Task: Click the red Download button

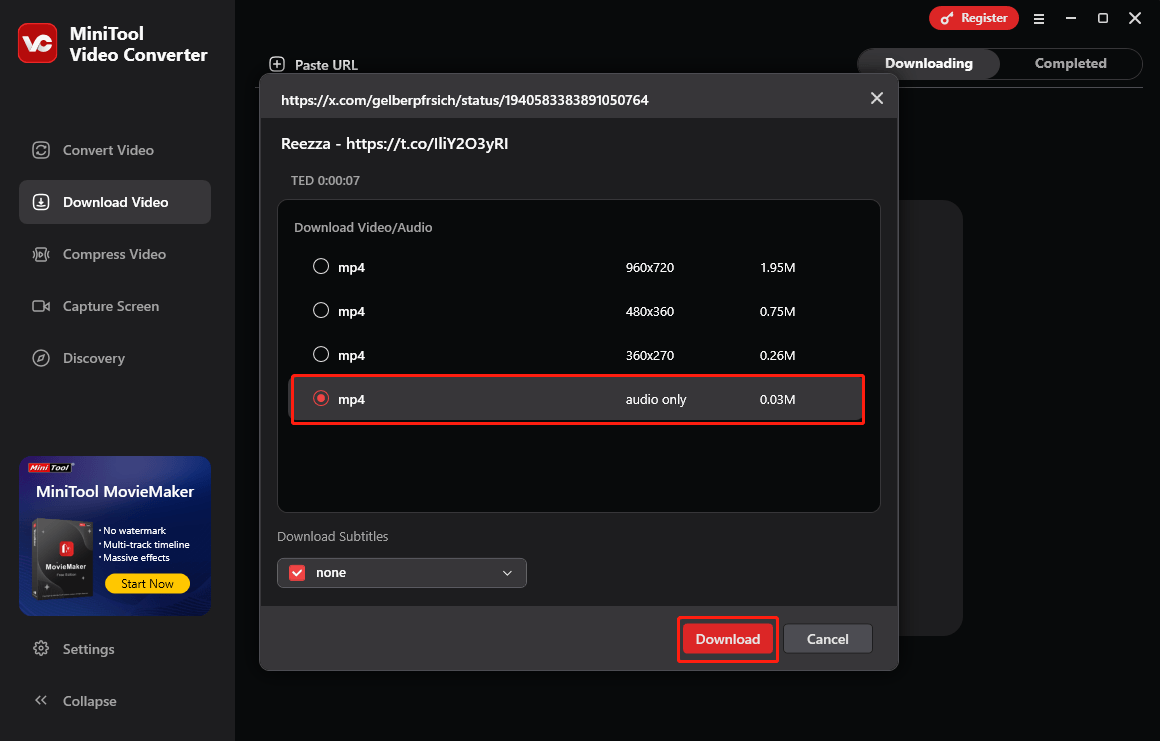Action: tap(727, 639)
